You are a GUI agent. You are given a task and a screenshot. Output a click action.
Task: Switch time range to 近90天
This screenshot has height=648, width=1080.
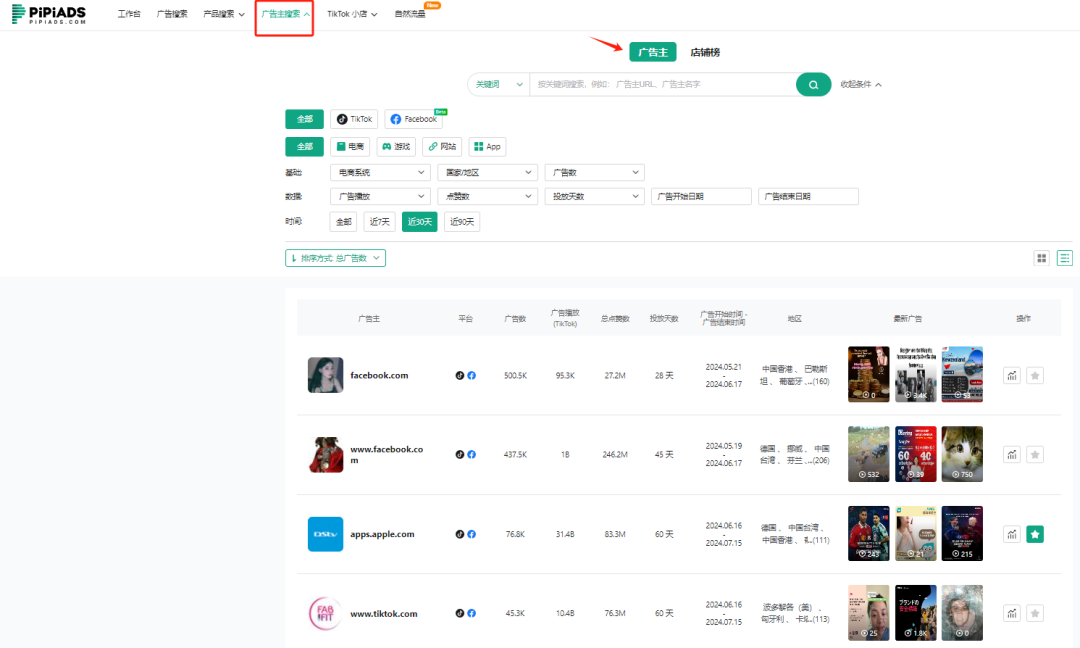[461, 221]
